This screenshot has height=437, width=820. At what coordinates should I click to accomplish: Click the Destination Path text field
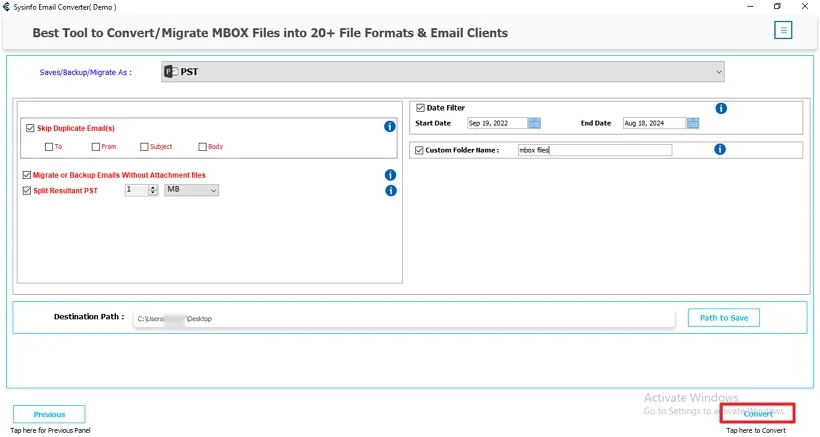tap(405, 318)
